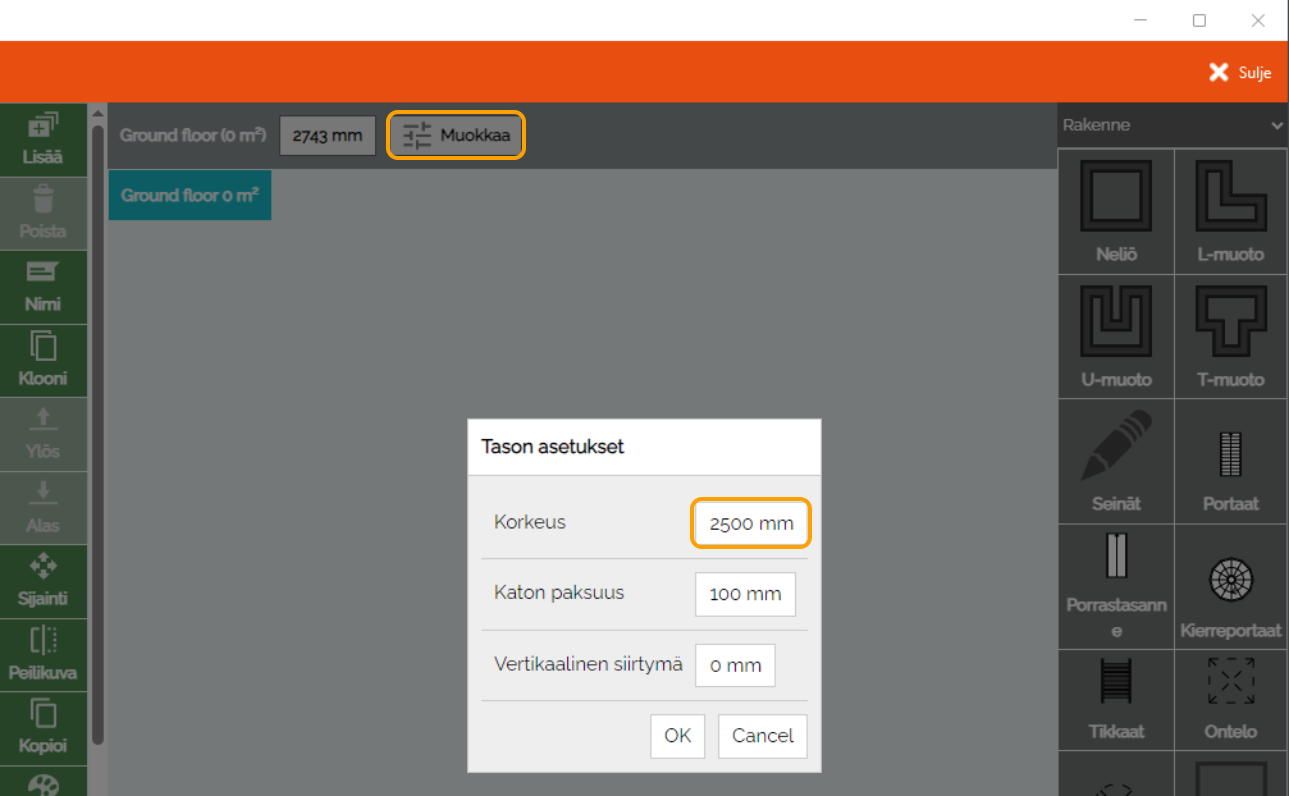This screenshot has height=796, width=1289.
Task: Select the Nimi rename tool
Action: [x=43, y=288]
